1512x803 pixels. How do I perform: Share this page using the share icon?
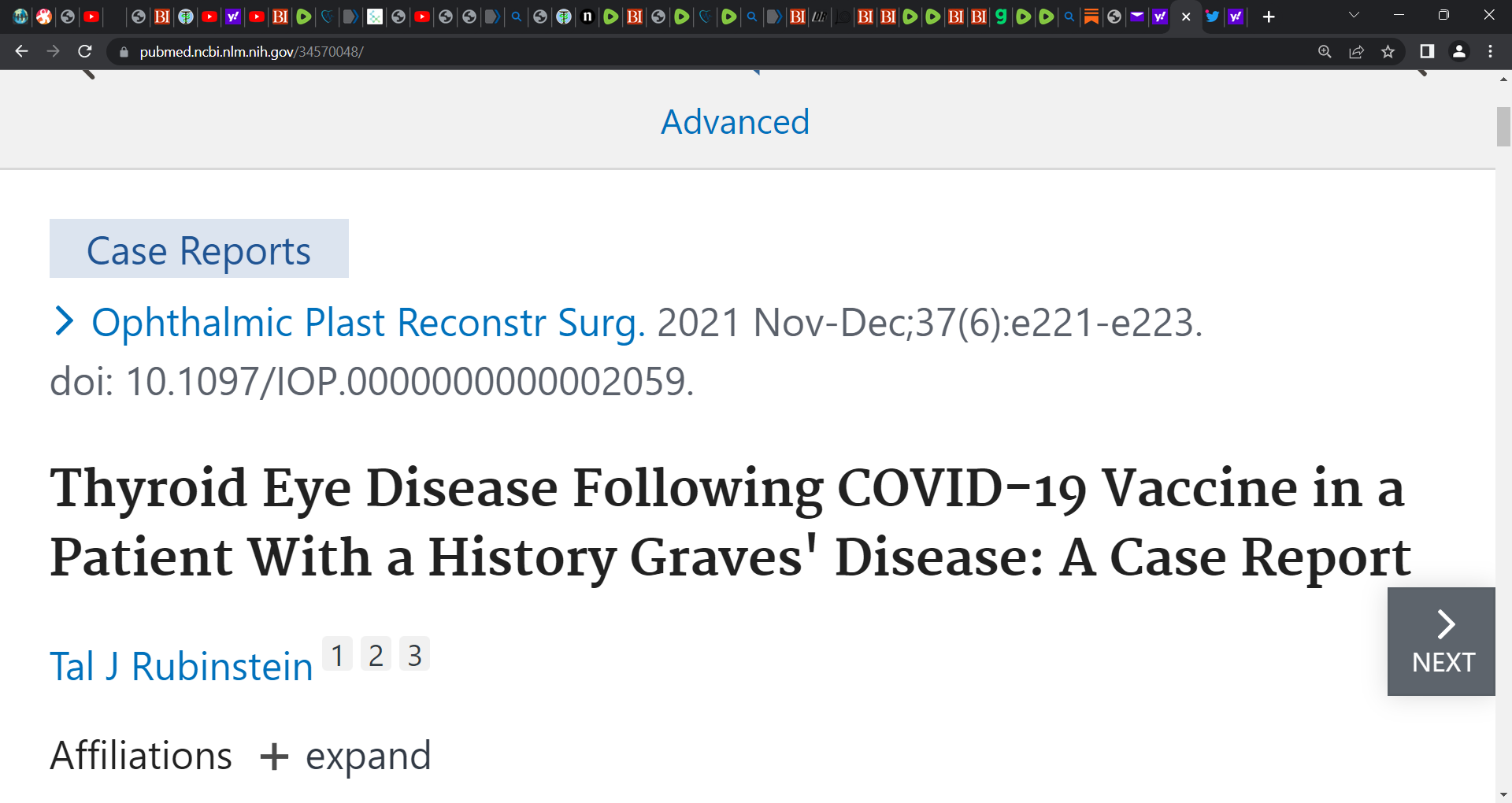1356,52
